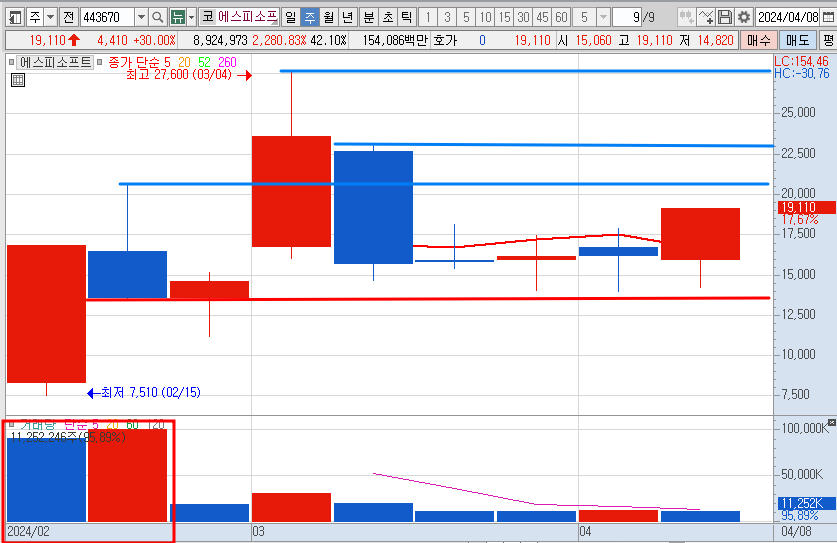Viewport: 837px width, 543px height.
Task: Select the weekly 주 period tab
Action: pos(310,18)
